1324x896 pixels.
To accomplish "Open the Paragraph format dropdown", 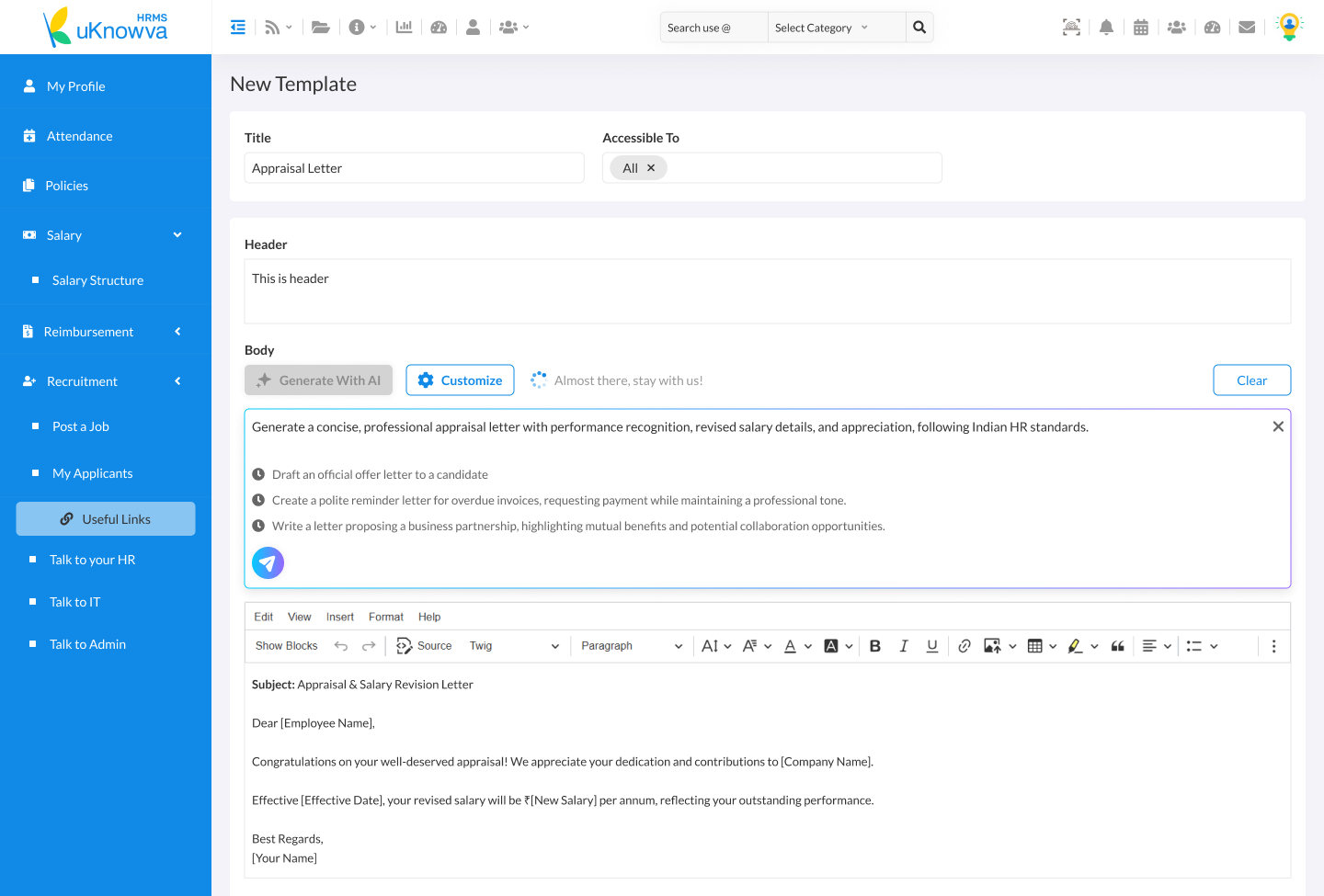I will coord(631,646).
